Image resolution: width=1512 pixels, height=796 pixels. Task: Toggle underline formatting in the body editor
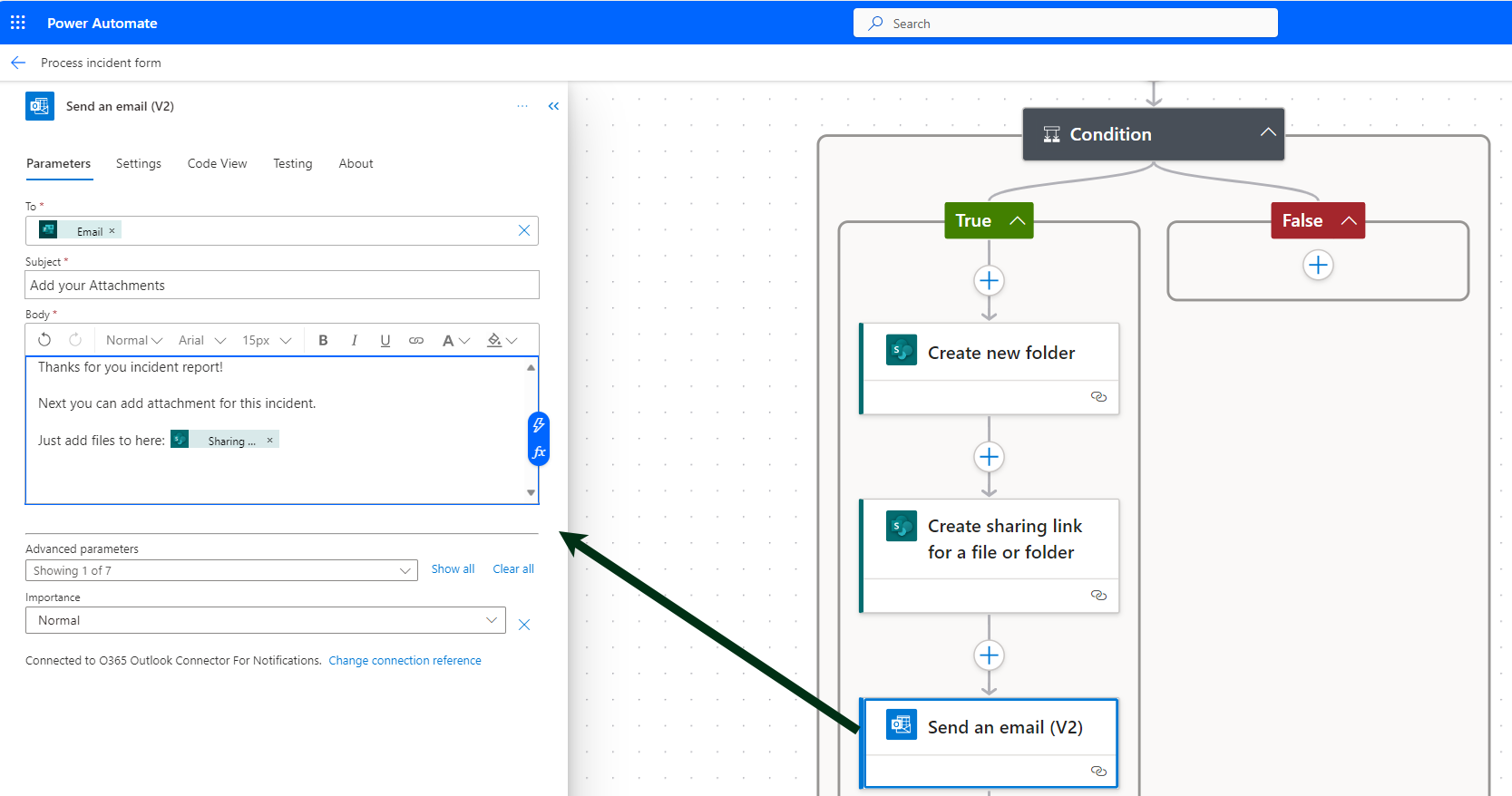(x=385, y=340)
